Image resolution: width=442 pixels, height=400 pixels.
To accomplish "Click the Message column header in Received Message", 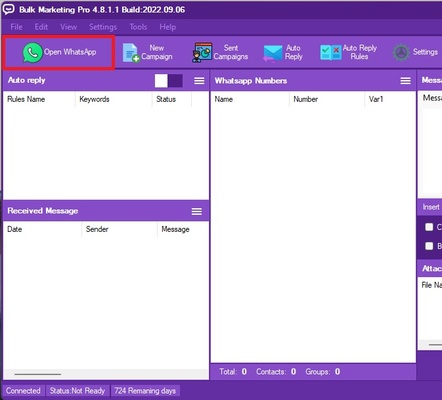I will 175,229.
